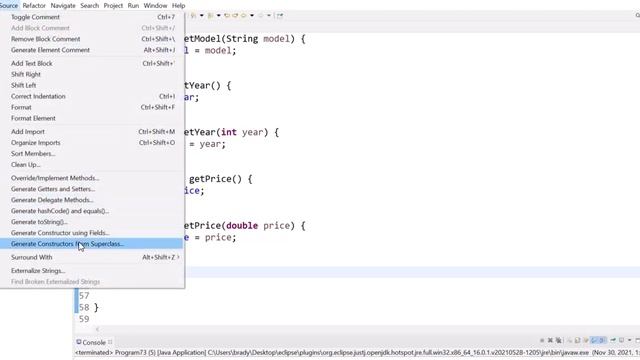Open the Forward history dropdown arrow
Screen dimensions: 640x360
pyautogui.click(x=269, y=16)
